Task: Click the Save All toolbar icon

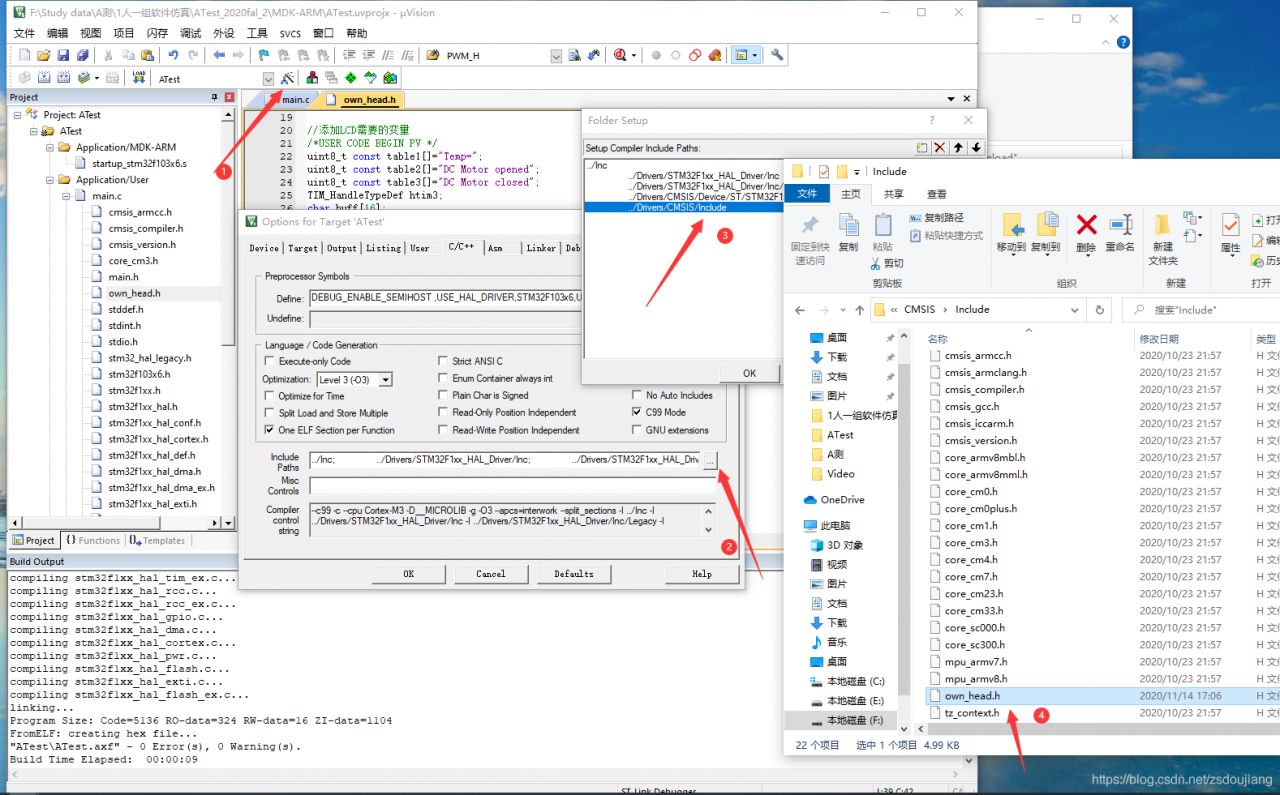Action: click(x=81, y=55)
